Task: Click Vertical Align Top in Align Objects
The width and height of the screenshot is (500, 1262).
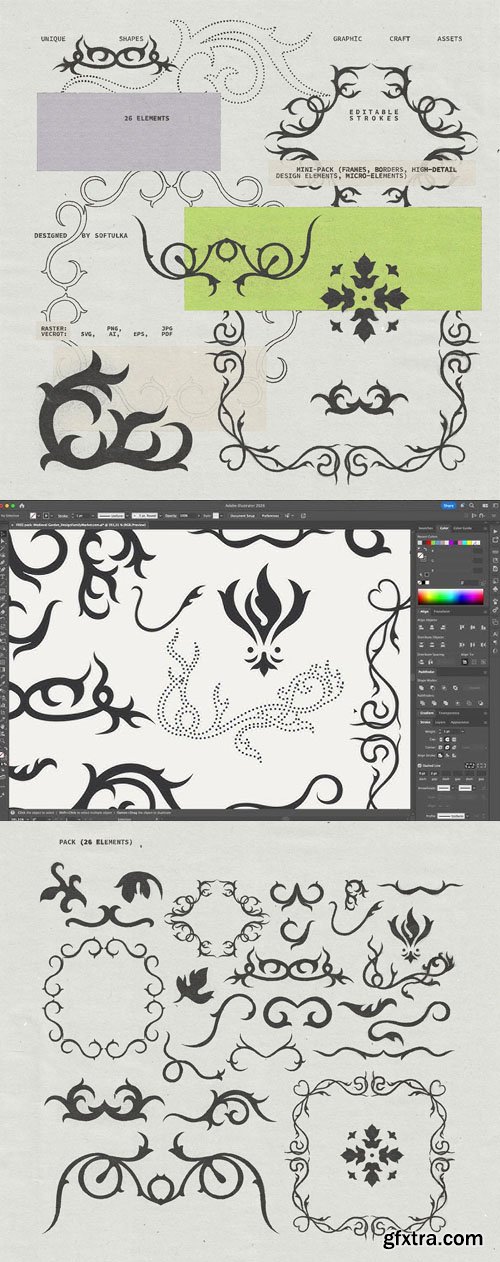Action: tap(462, 627)
